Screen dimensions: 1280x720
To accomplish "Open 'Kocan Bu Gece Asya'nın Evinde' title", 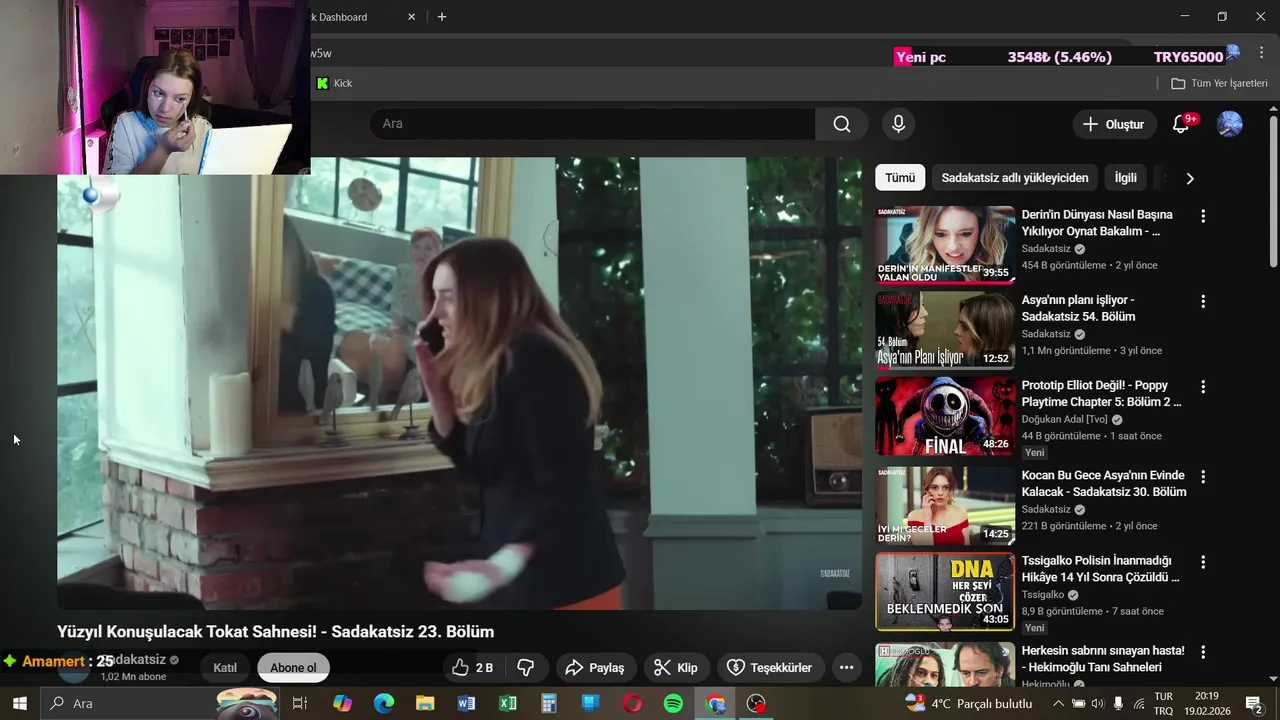I will pyautogui.click(x=1104, y=483).
